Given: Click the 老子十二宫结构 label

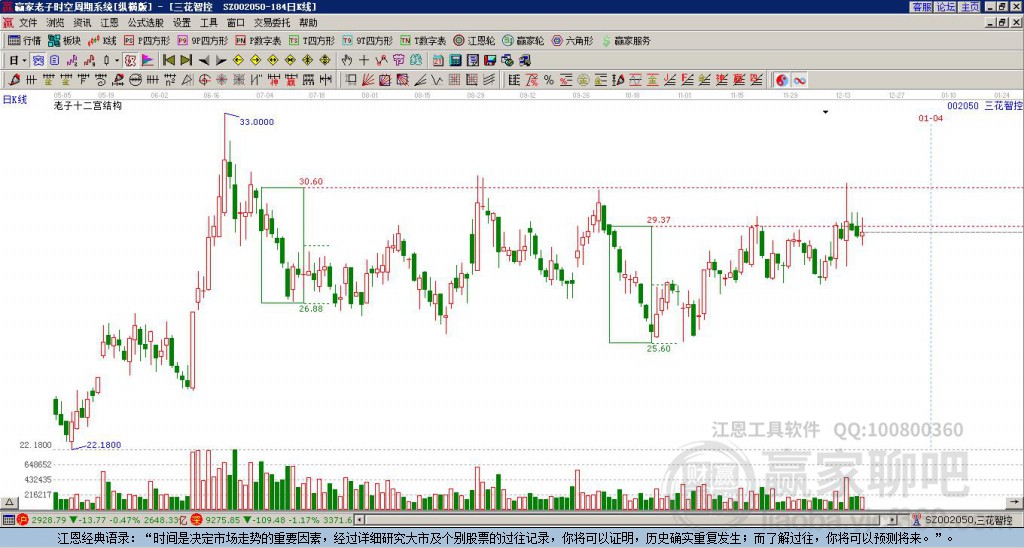Looking at the screenshot, I should click(88, 105).
